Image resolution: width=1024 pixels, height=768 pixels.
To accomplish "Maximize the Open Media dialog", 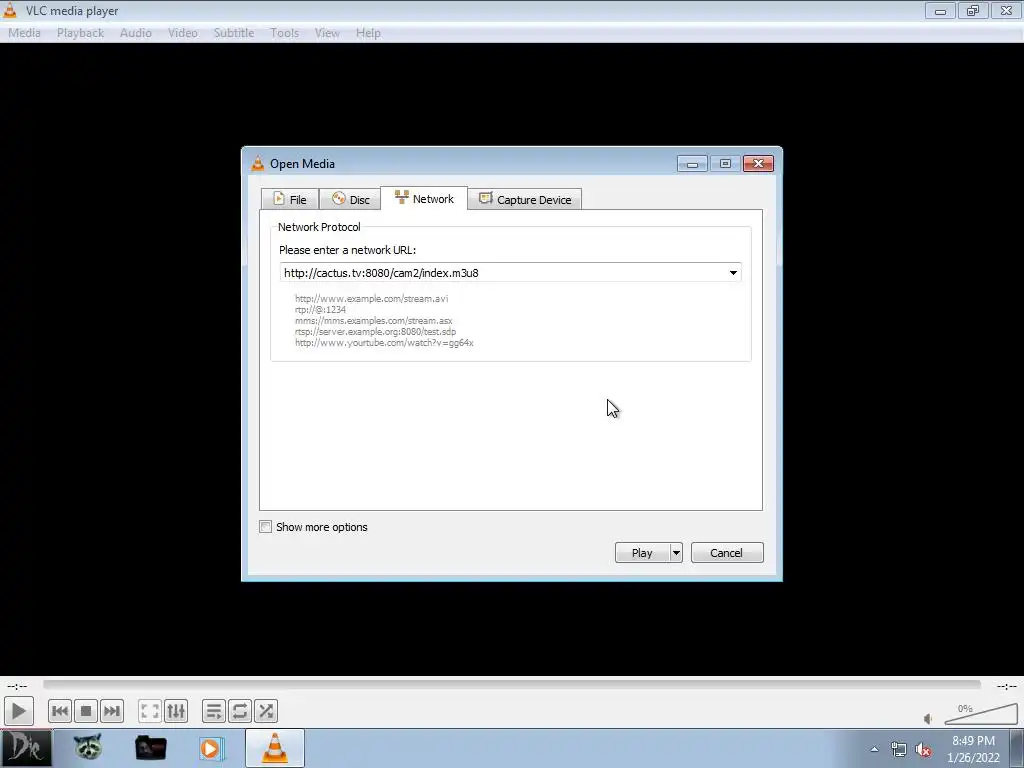I will [725, 163].
